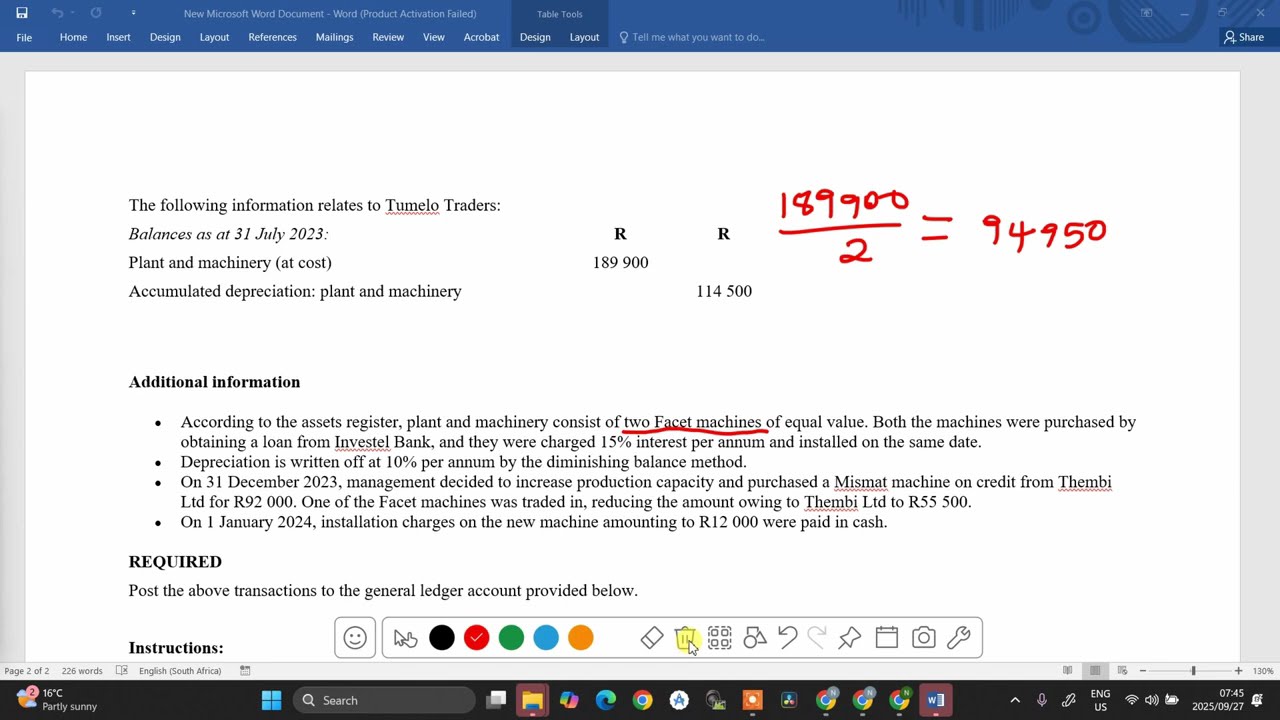Open the View ribbon tab
Viewport: 1280px width, 720px height.
click(433, 37)
